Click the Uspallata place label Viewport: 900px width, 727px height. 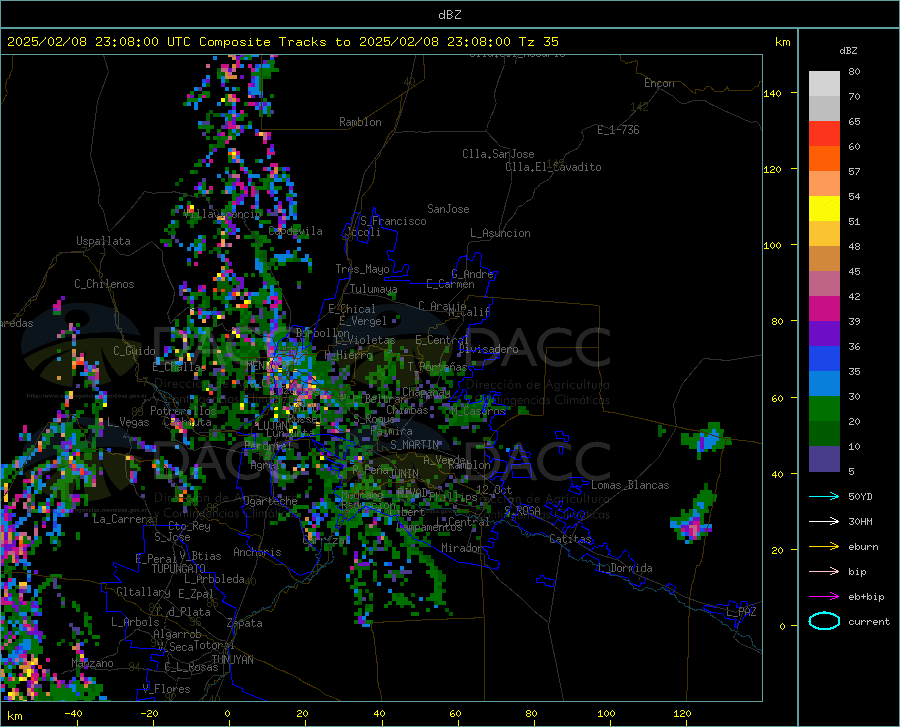(x=103, y=241)
